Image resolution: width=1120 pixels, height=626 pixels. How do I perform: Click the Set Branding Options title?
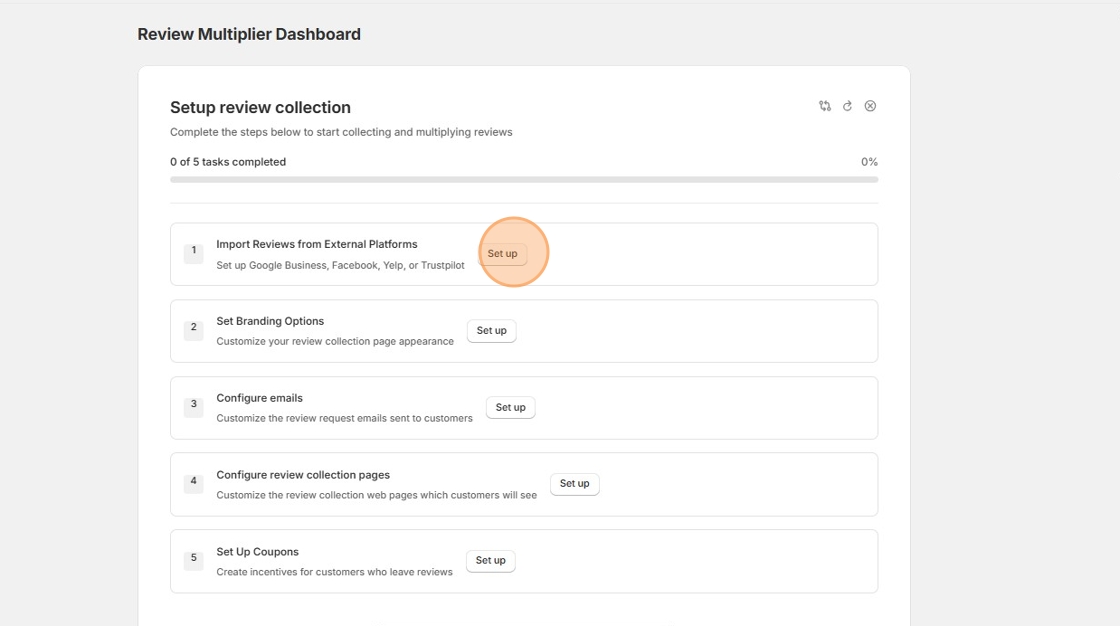point(270,321)
